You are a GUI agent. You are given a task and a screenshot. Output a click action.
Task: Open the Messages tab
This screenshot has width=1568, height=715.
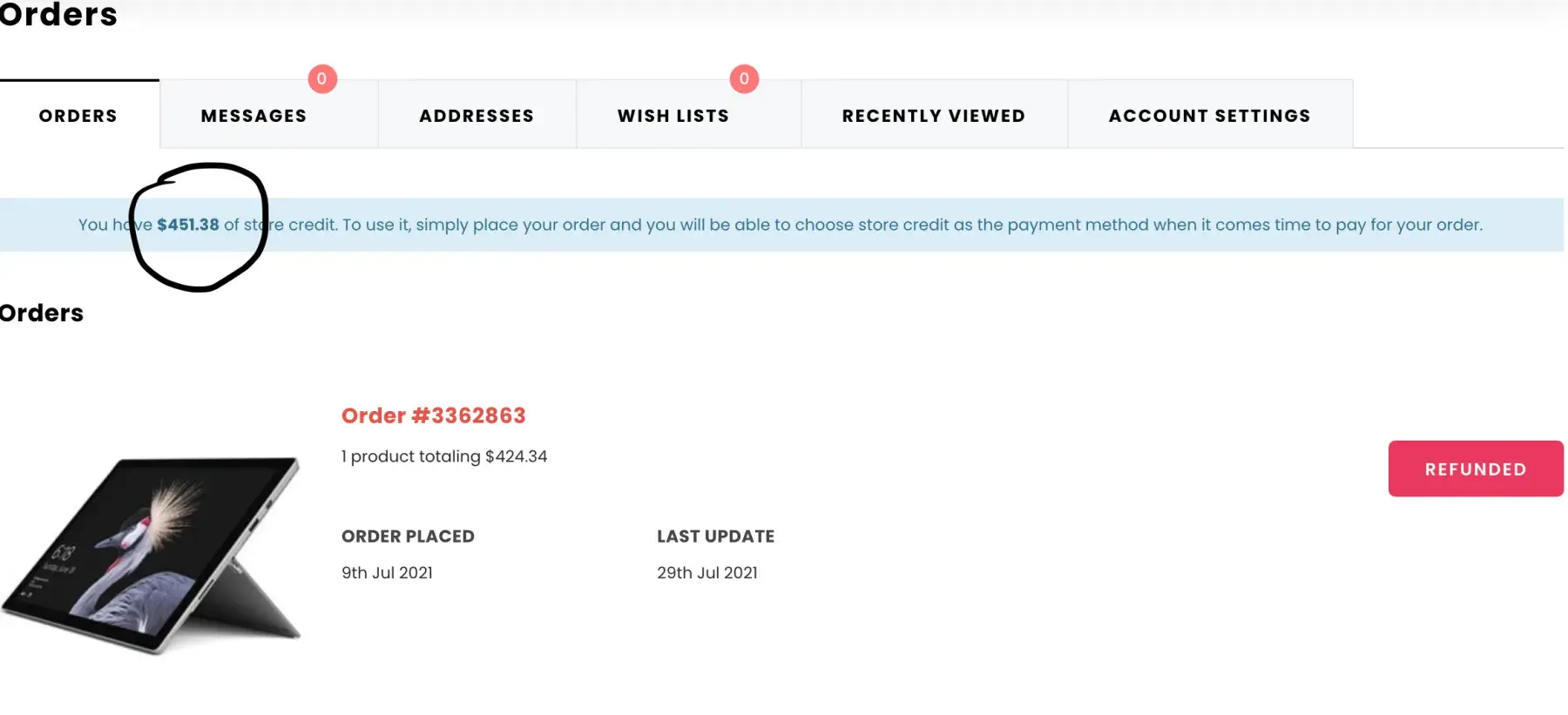(253, 116)
